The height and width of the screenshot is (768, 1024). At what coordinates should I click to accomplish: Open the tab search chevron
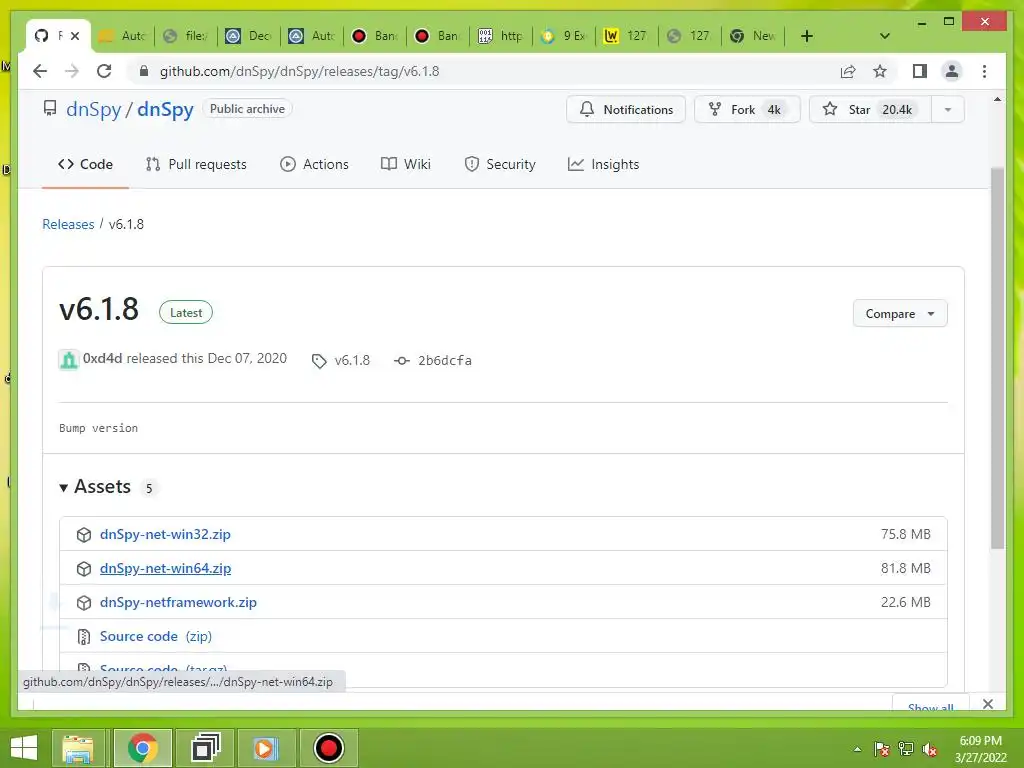(x=884, y=36)
